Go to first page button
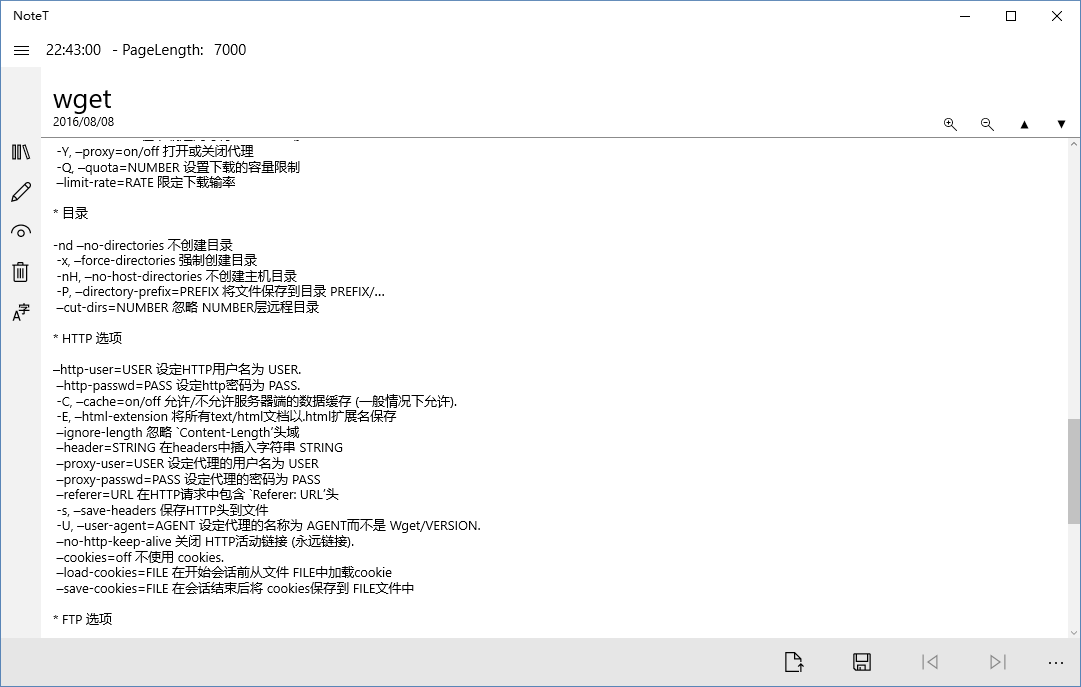 click(929, 662)
